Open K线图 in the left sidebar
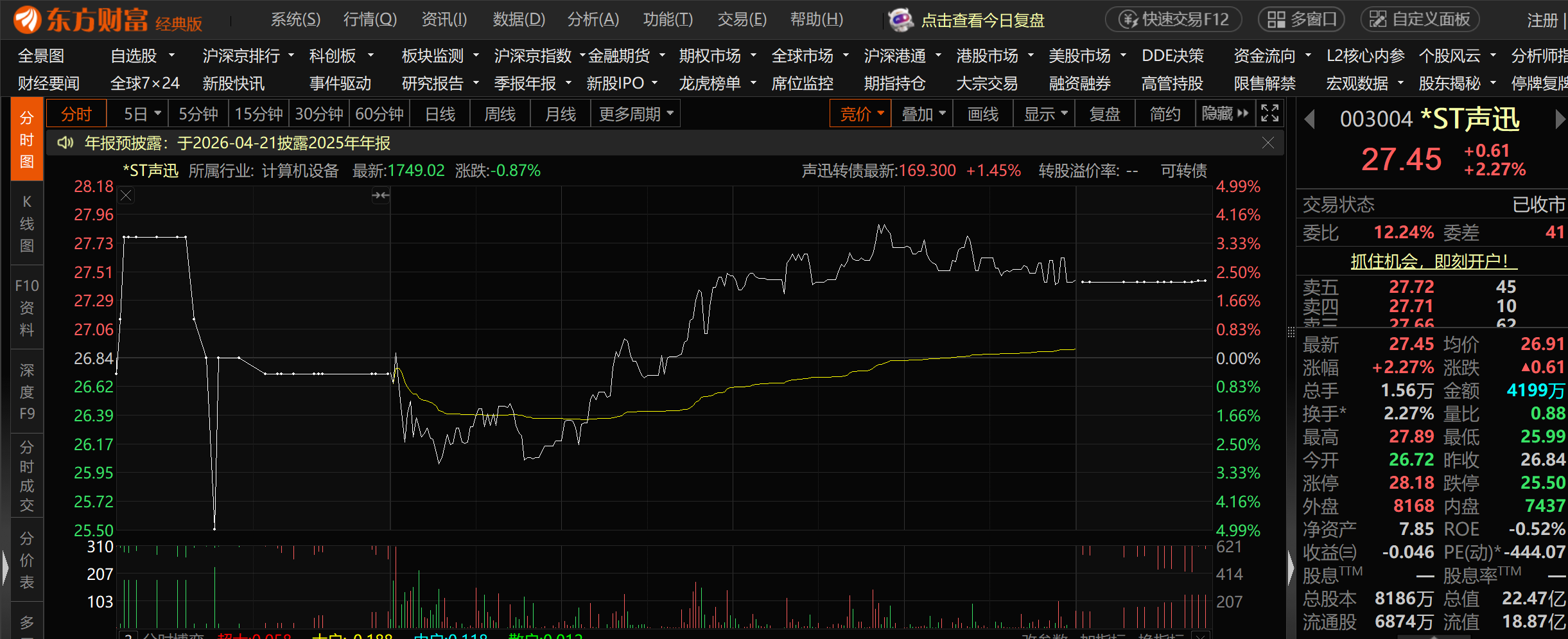Image resolution: width=1568 pixels, height=639 pixels. coord(27,223)
